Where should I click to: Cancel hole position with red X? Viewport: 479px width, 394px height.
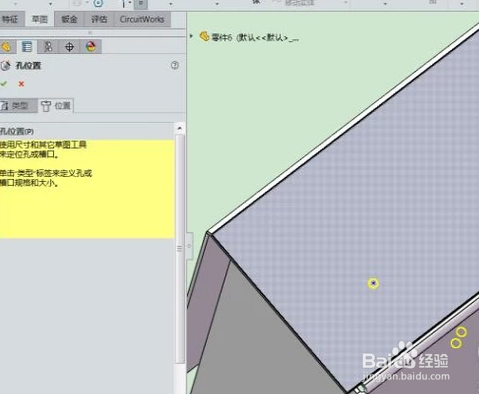click(21, 84)
